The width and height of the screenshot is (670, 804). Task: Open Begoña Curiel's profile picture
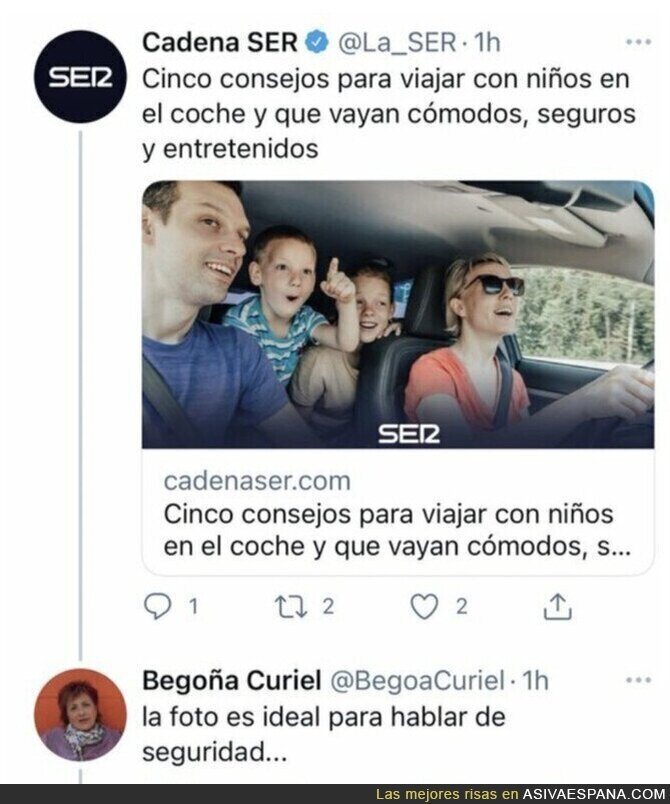80,714
